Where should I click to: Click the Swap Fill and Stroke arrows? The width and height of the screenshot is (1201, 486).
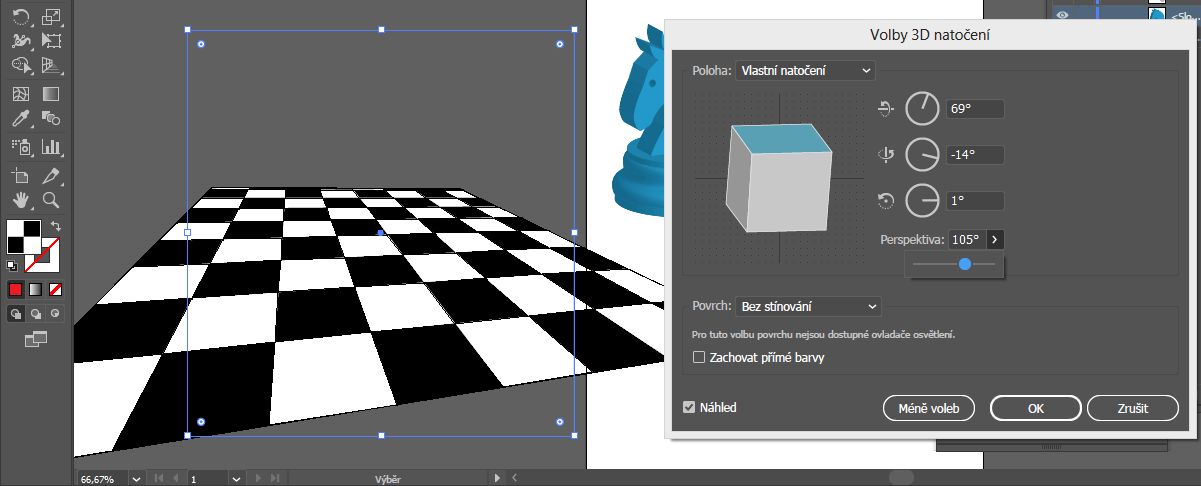click(x=57, y=226)
